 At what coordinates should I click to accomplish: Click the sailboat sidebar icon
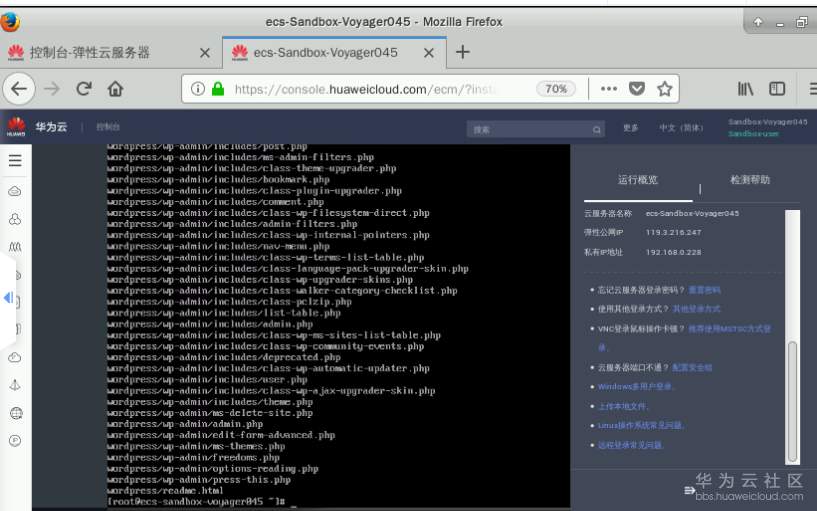coord(15,385)
